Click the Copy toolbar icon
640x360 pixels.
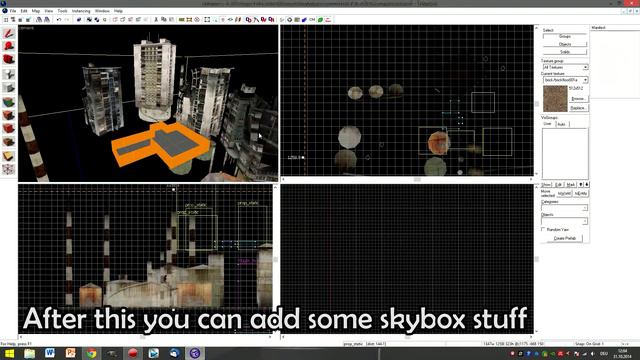click(164, 20)
